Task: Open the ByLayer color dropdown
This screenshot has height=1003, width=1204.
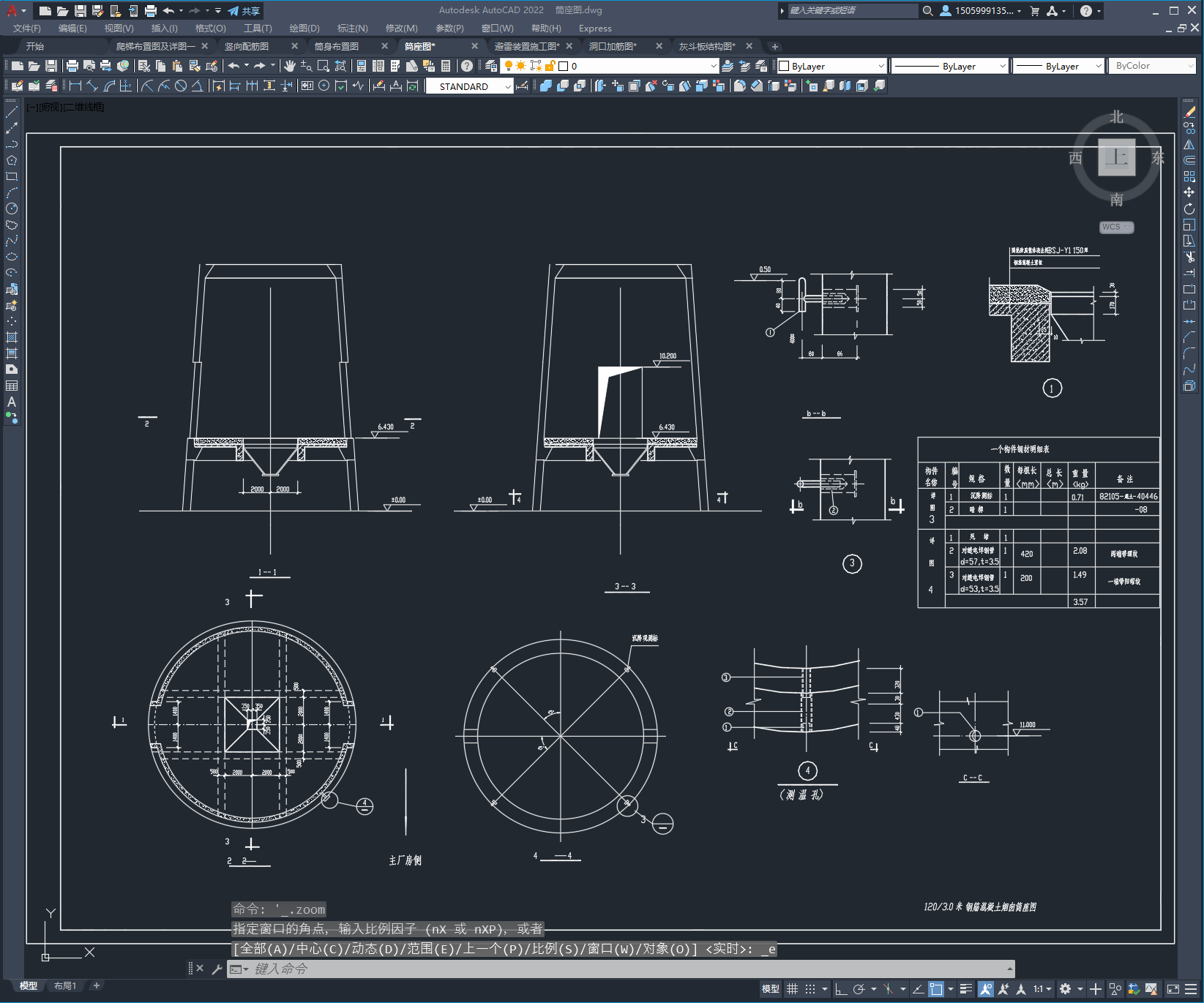Action: point(831,66)
